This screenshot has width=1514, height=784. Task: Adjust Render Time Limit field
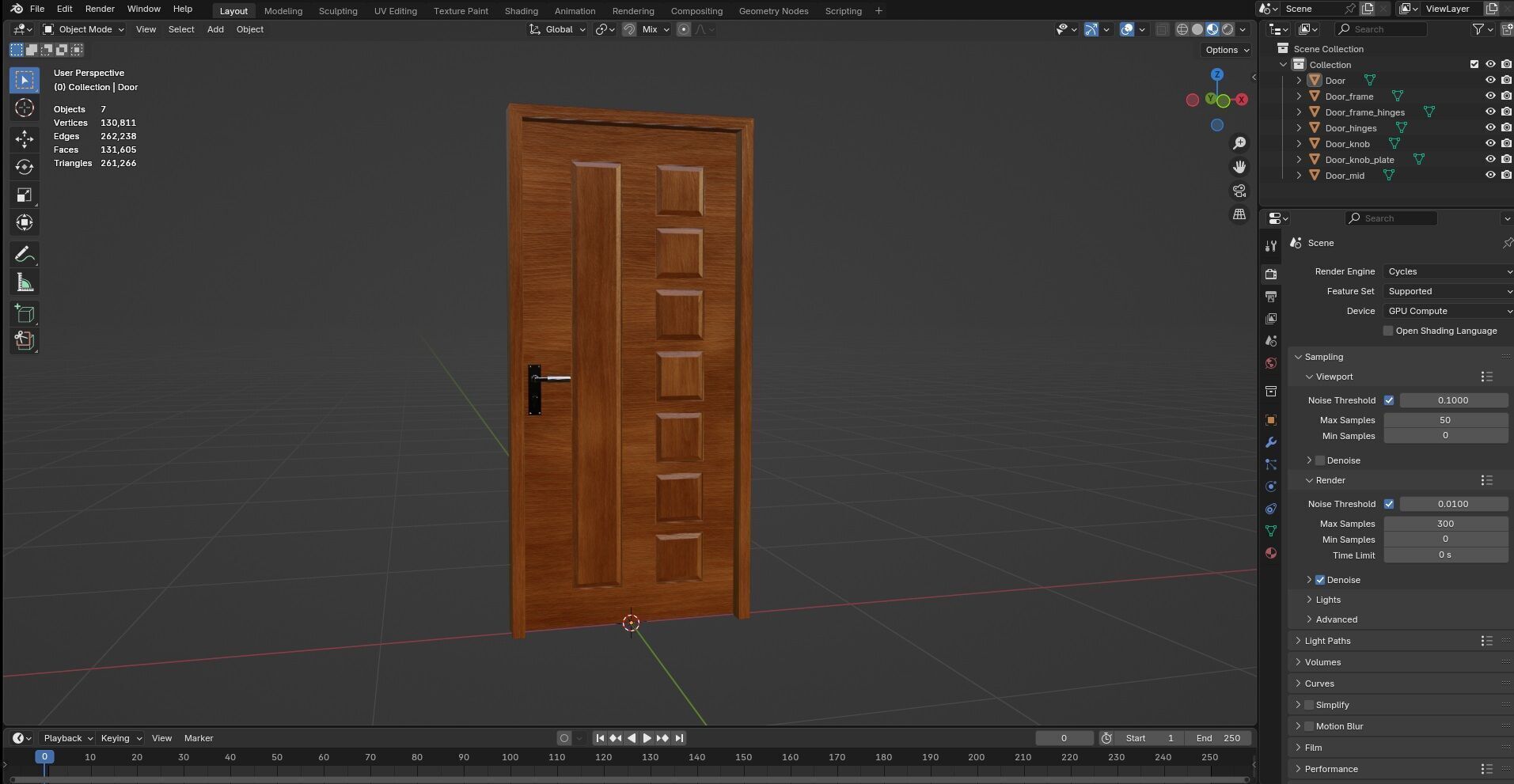[x=1445, y=555]
